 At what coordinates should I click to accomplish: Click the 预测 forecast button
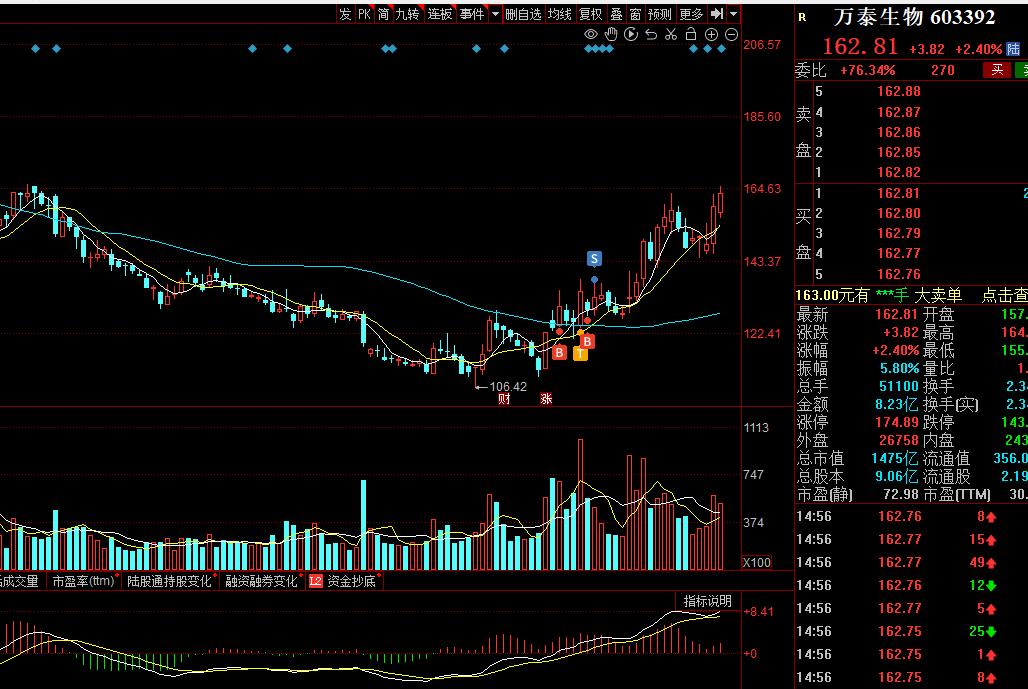tap(660, 14)
